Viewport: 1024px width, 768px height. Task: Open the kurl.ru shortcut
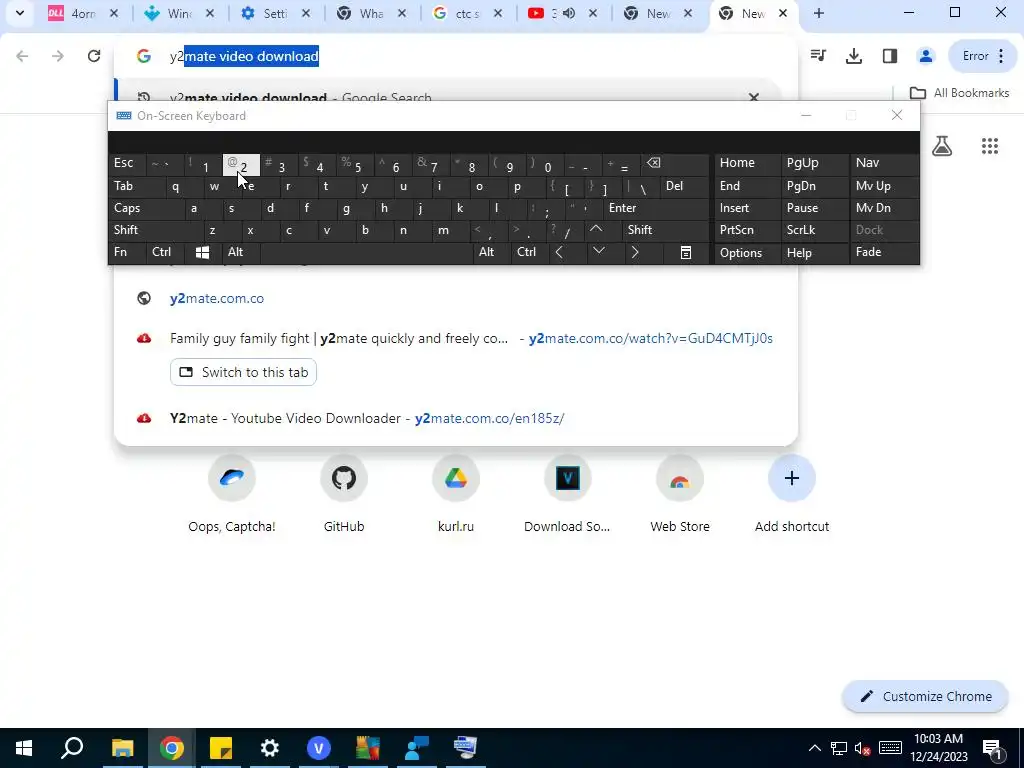point(456,496)
